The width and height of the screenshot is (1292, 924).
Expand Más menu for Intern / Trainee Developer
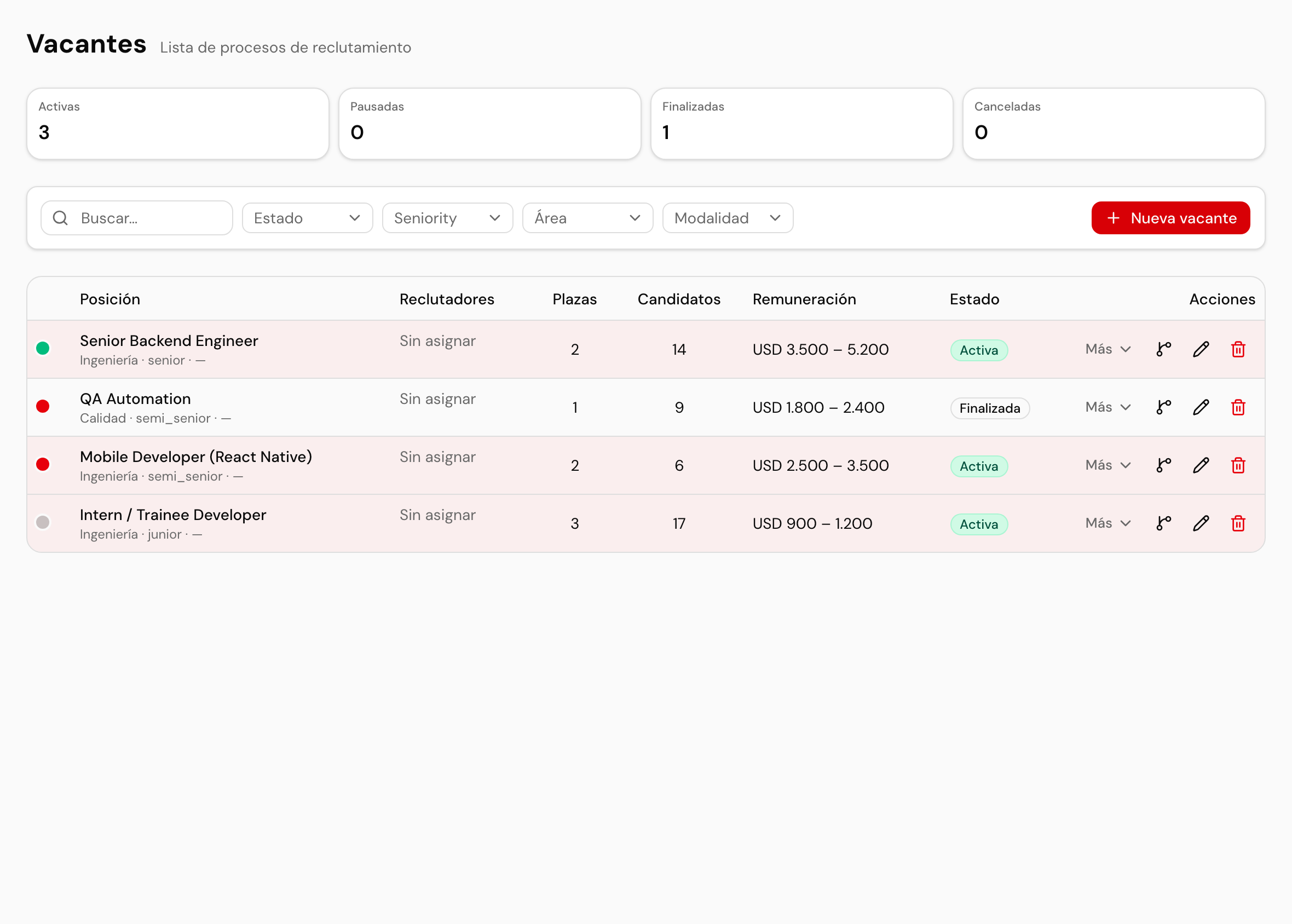click(1108, 523)
